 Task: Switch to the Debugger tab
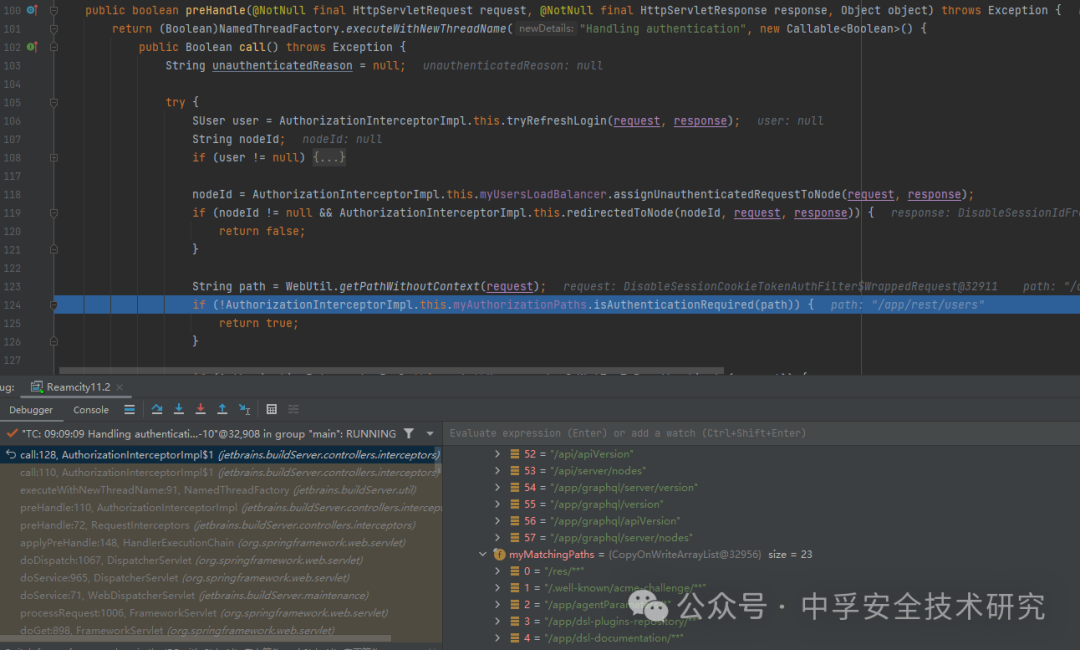tap(31, 410)
